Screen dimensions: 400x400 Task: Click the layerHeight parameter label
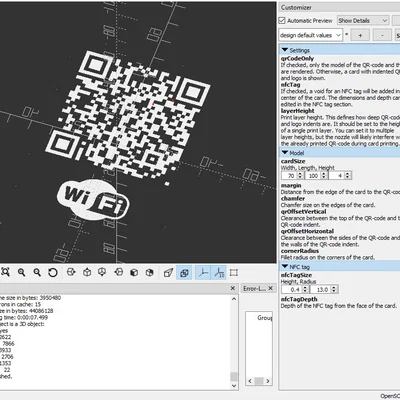(x=297, y=111)
